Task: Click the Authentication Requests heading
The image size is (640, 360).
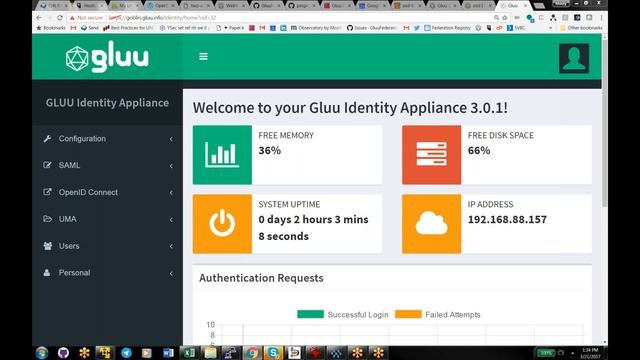Action: point(261,278)
